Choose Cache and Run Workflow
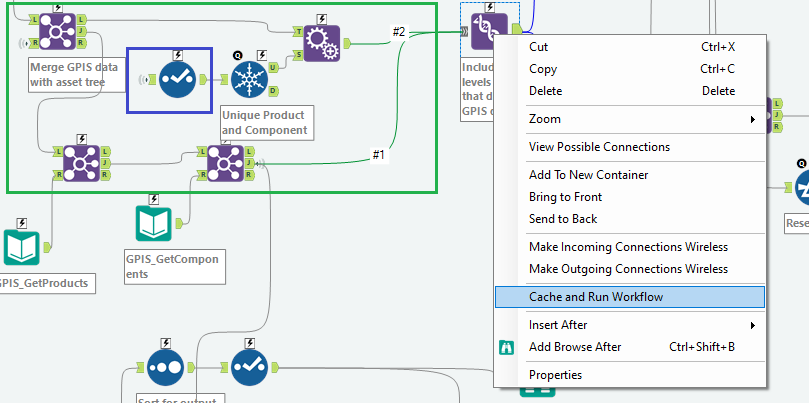809x403 pixels. (x=629, y=297)
